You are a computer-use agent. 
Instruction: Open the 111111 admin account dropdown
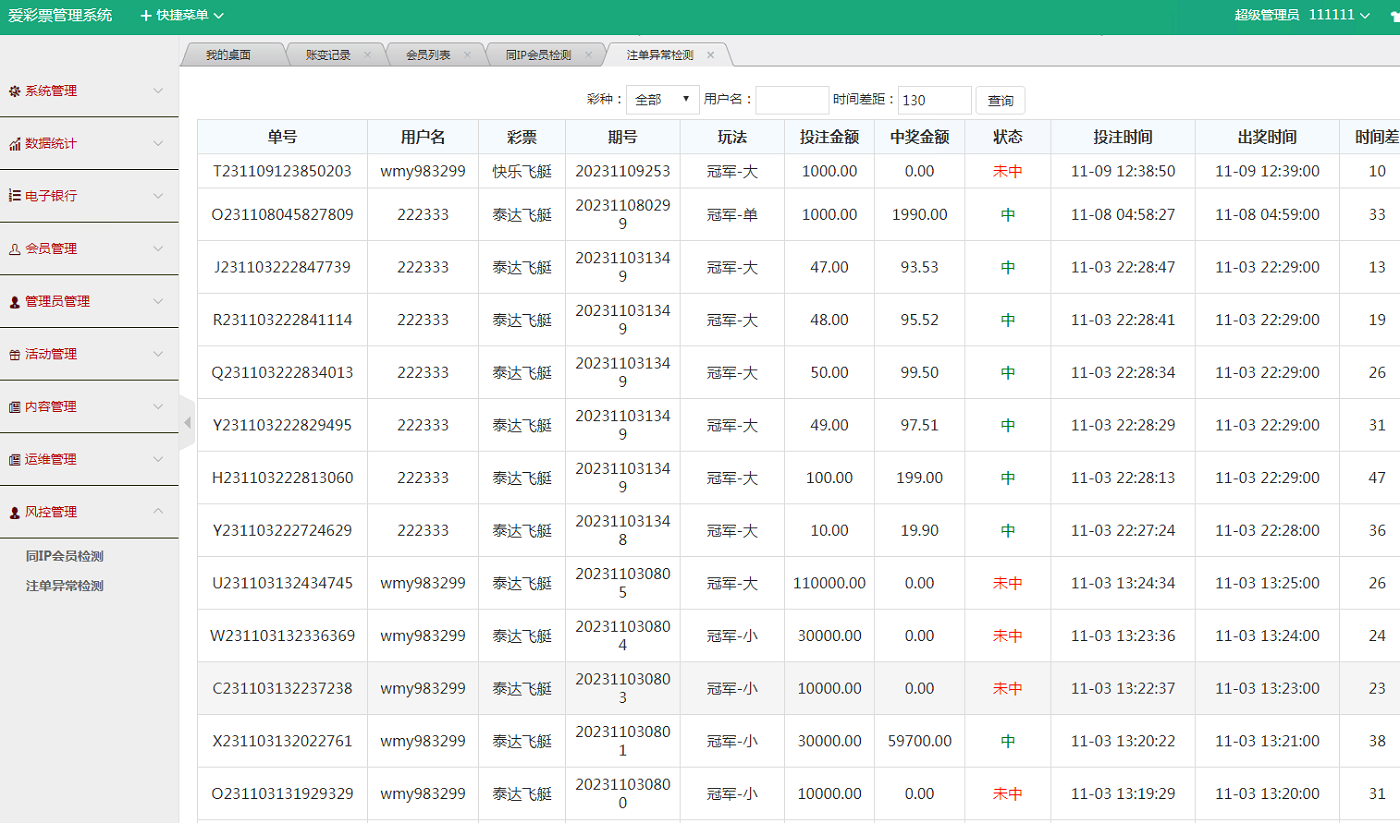pyautogui.click(x=1338, y=15)
